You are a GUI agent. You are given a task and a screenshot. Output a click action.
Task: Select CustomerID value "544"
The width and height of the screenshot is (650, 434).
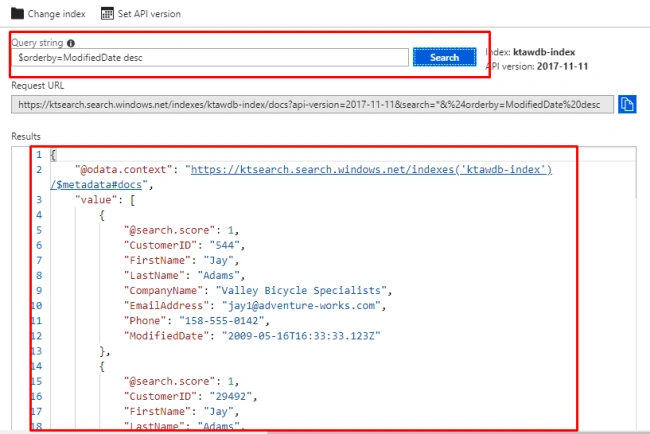[224, 245]
